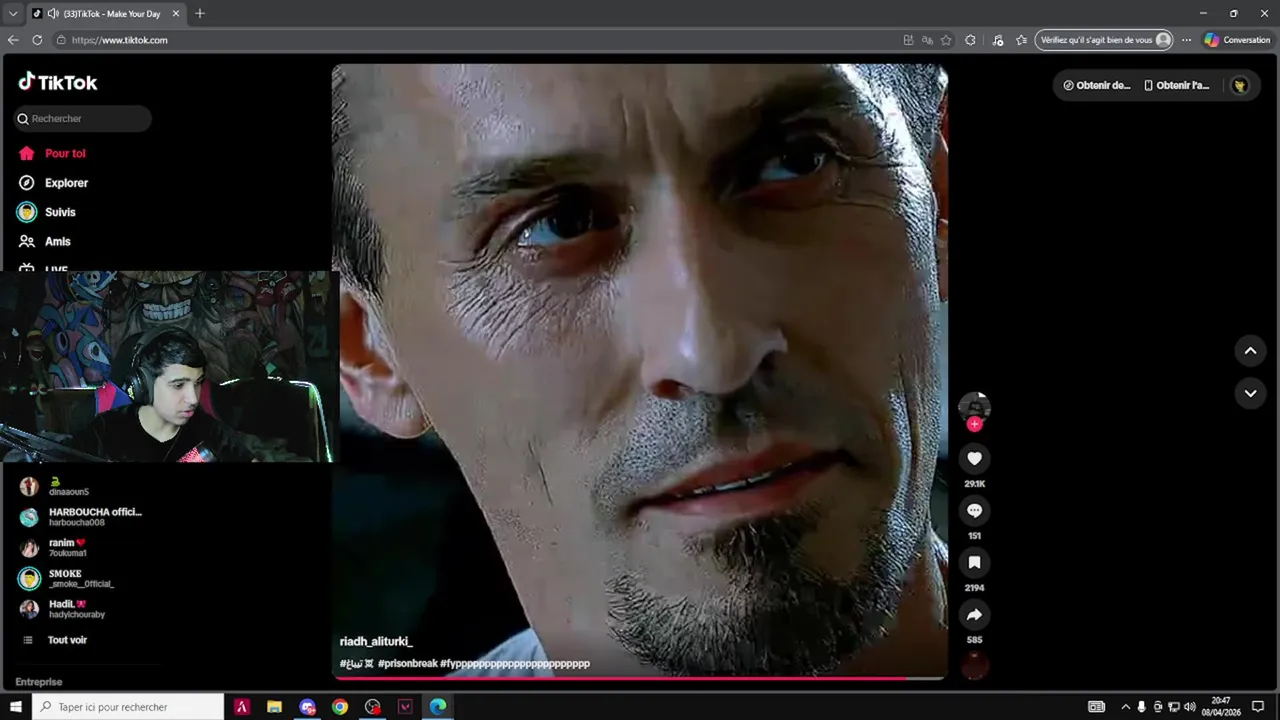The width and height of the screenshot is (1280, 720).
Task: Open the browser profile verification pill
Action: pyautogui.click(x=1105, y=40)
